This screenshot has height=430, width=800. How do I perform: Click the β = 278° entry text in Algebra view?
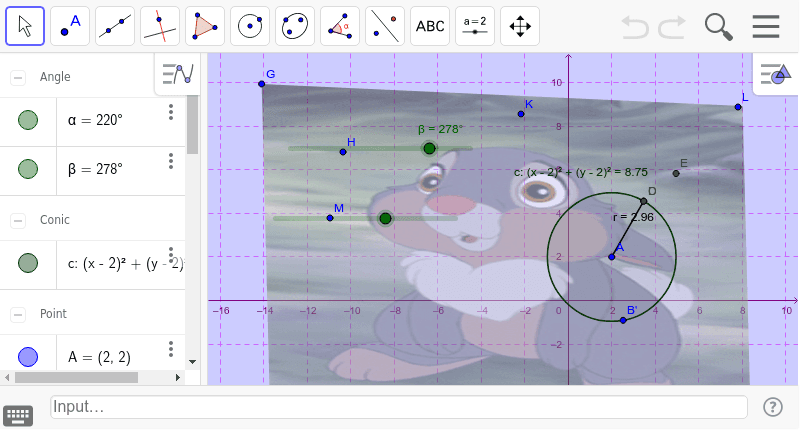(x=95, y=169)
